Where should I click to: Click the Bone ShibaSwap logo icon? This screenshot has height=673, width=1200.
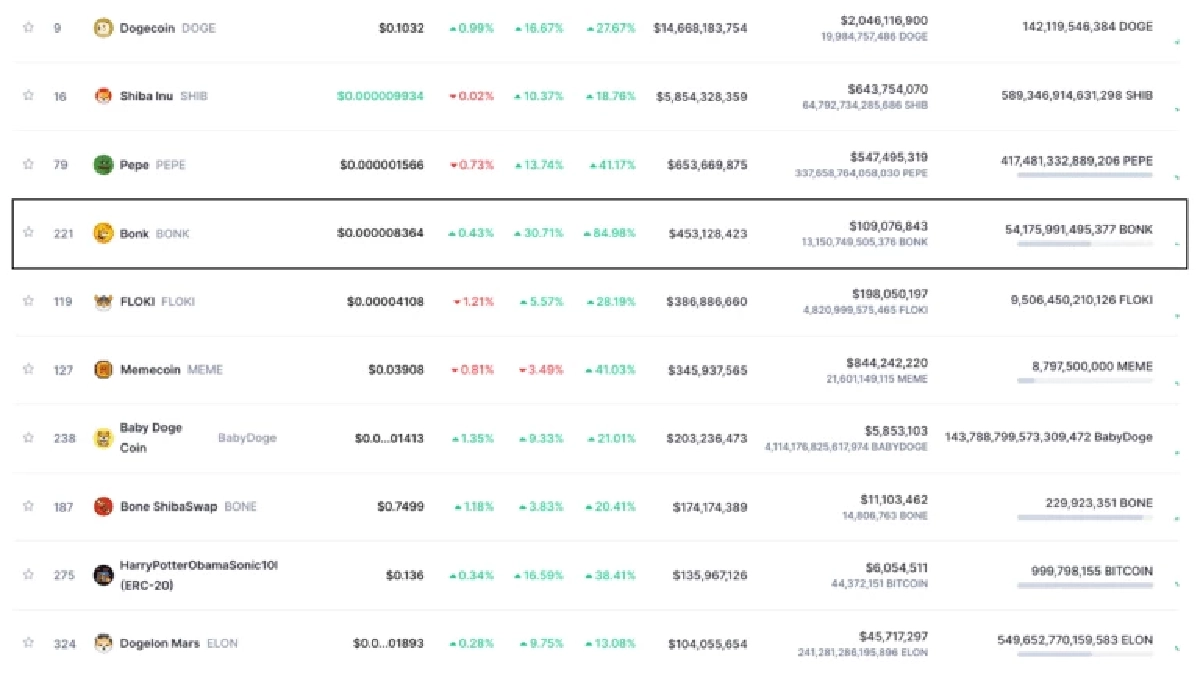102,507
